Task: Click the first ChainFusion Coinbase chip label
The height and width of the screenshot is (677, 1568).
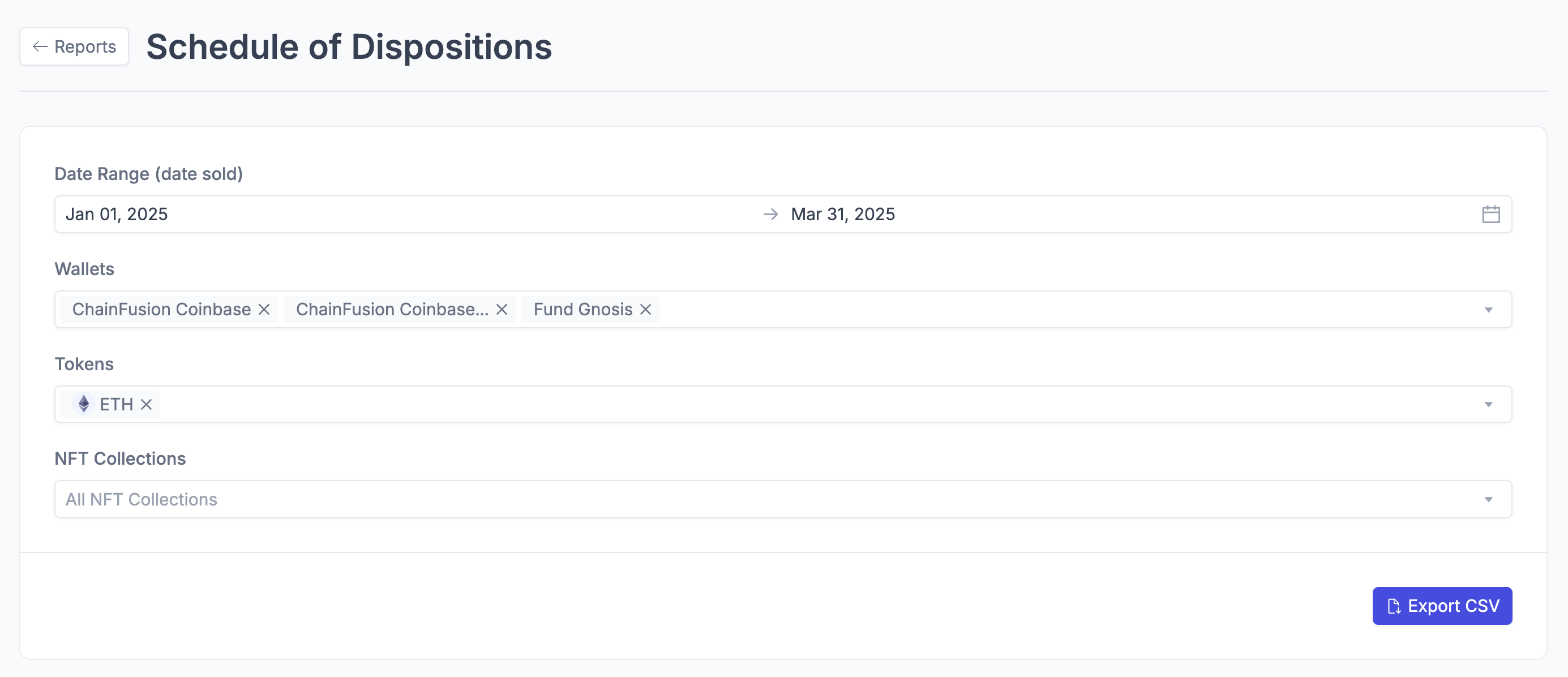Action: pyautogui.click(x=161, y=309)
